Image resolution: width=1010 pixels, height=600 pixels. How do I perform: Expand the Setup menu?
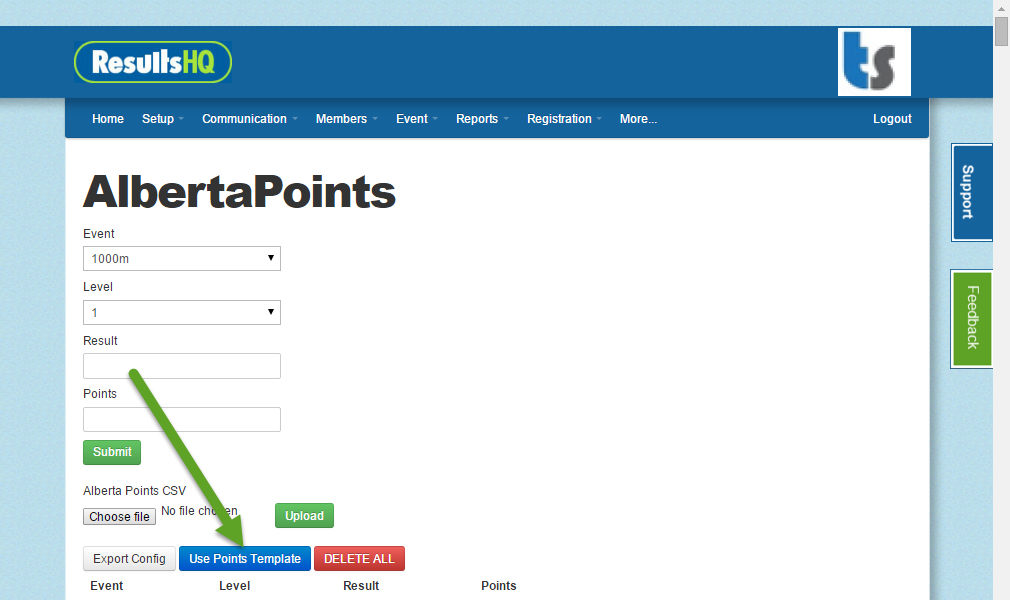point(163,119)
